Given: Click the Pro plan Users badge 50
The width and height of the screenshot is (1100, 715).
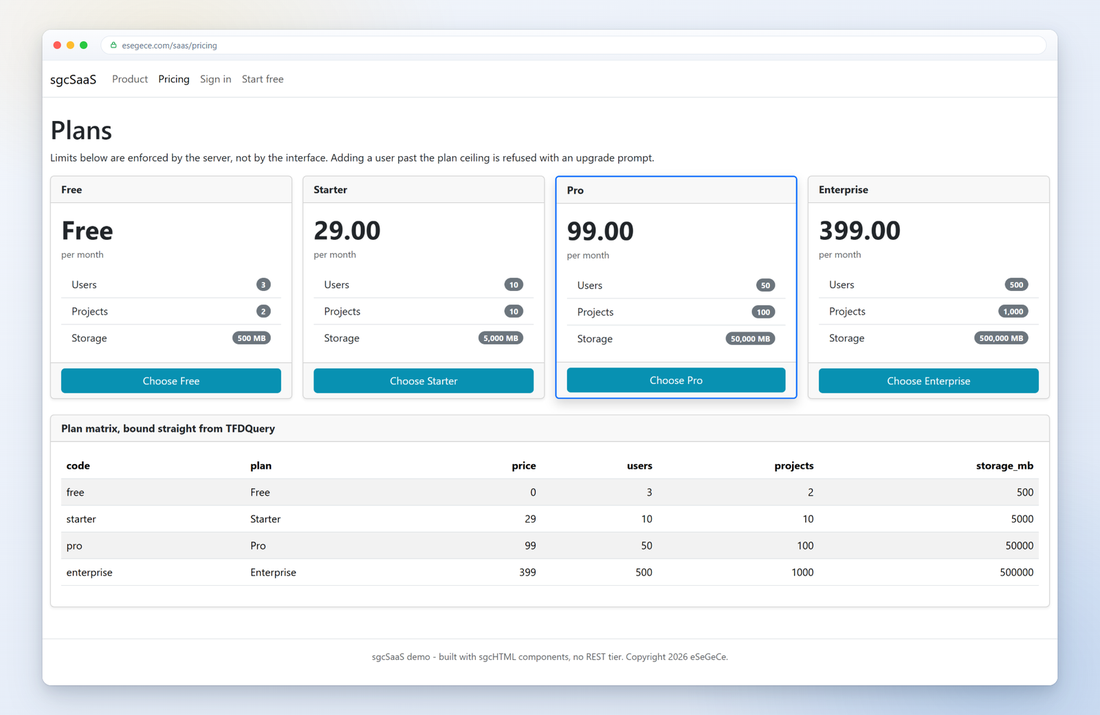Looking at the screenshot, I should coord(765,286).
